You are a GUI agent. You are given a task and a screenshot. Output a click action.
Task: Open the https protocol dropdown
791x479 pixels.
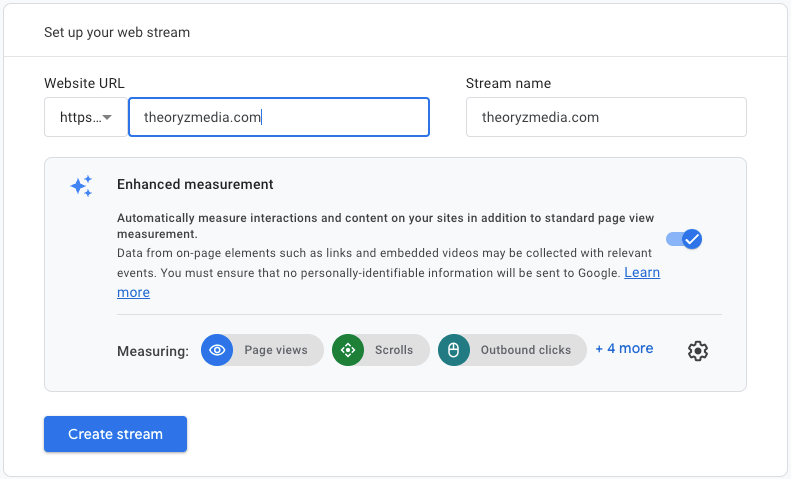pyautogui.click(x=86, y=117)
